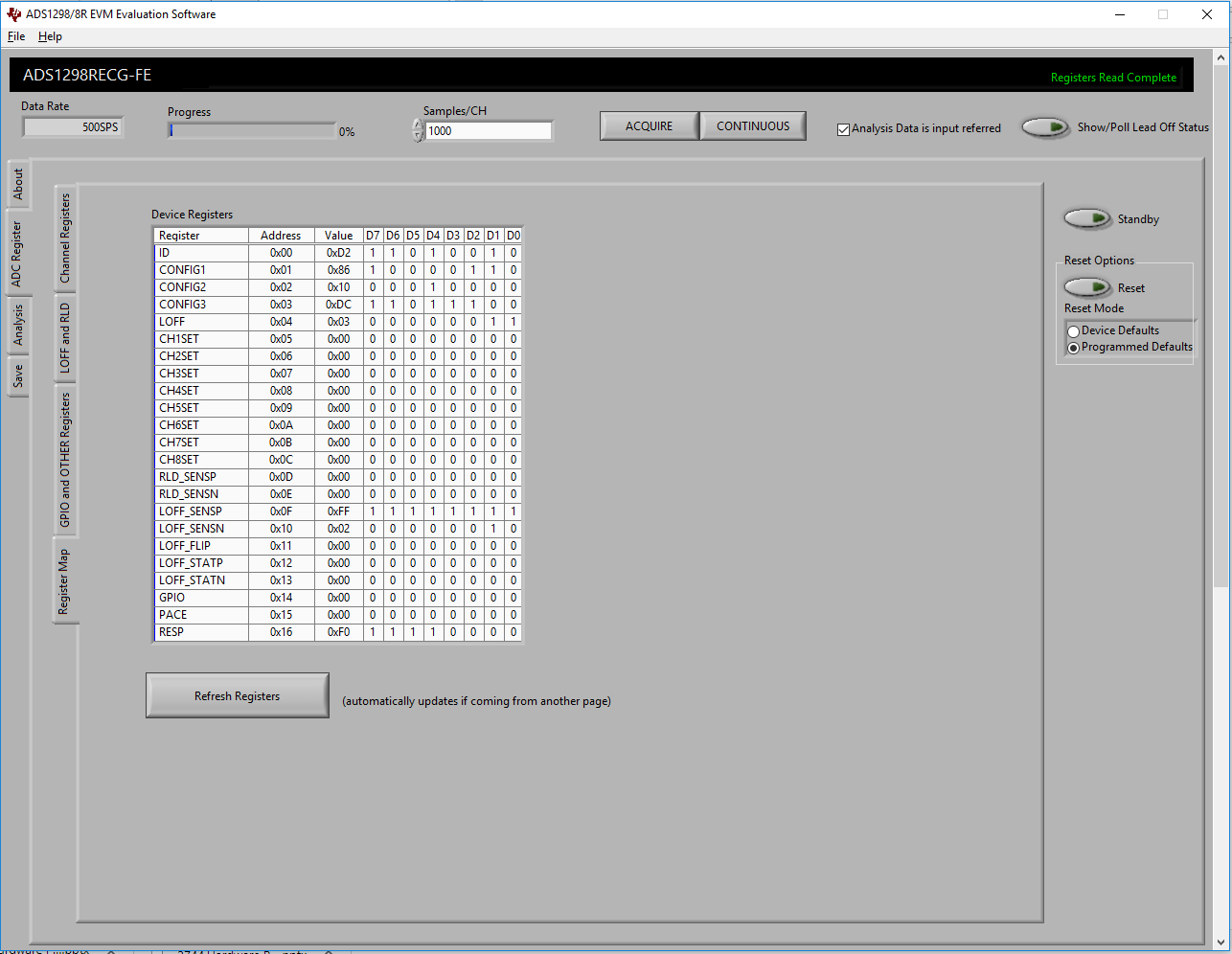This screenshot has width=1232, height=954.
Task: Click the D7 column header
Action: pos(373,236)
